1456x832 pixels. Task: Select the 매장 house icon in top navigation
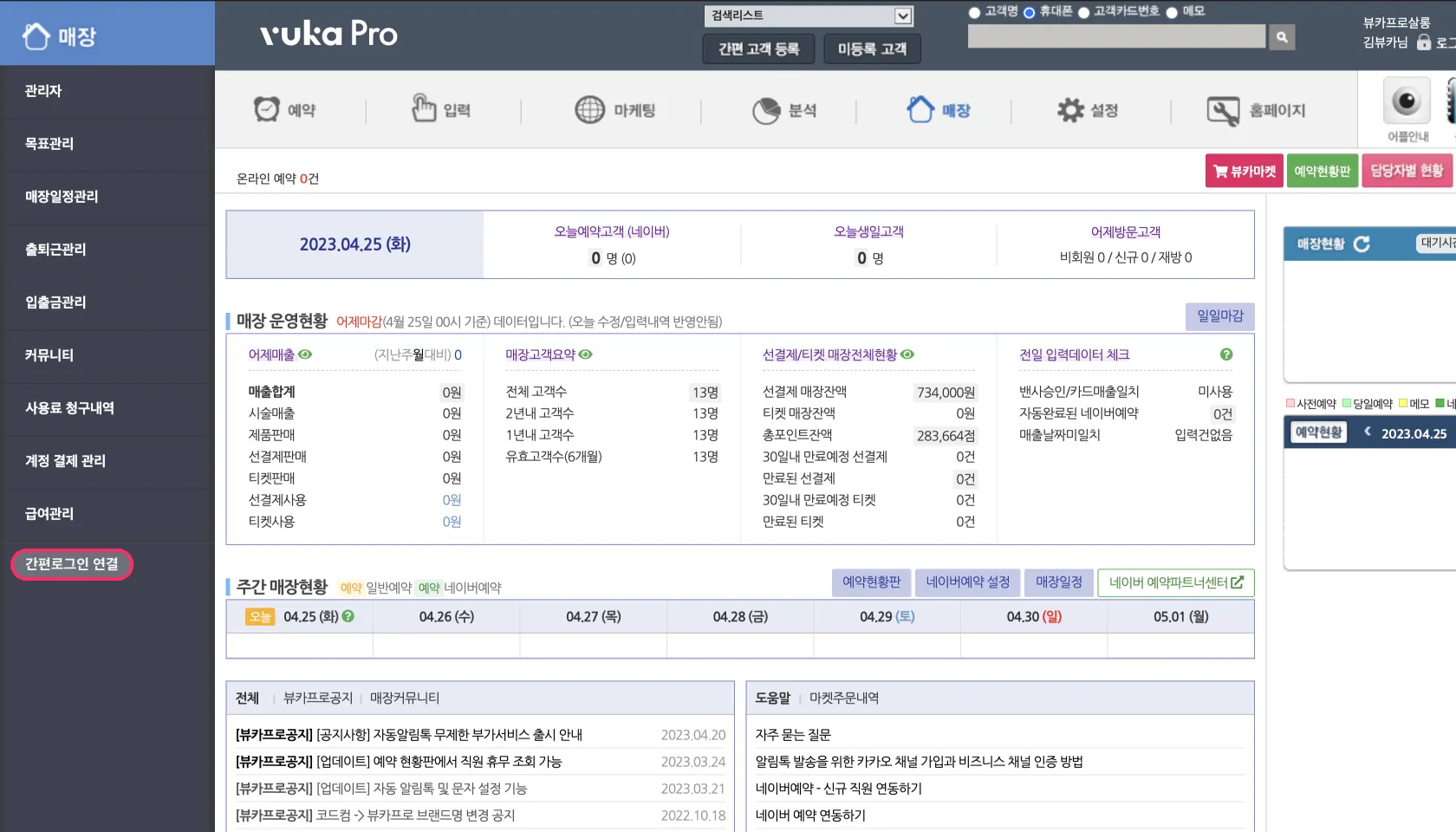coord(920,109)
